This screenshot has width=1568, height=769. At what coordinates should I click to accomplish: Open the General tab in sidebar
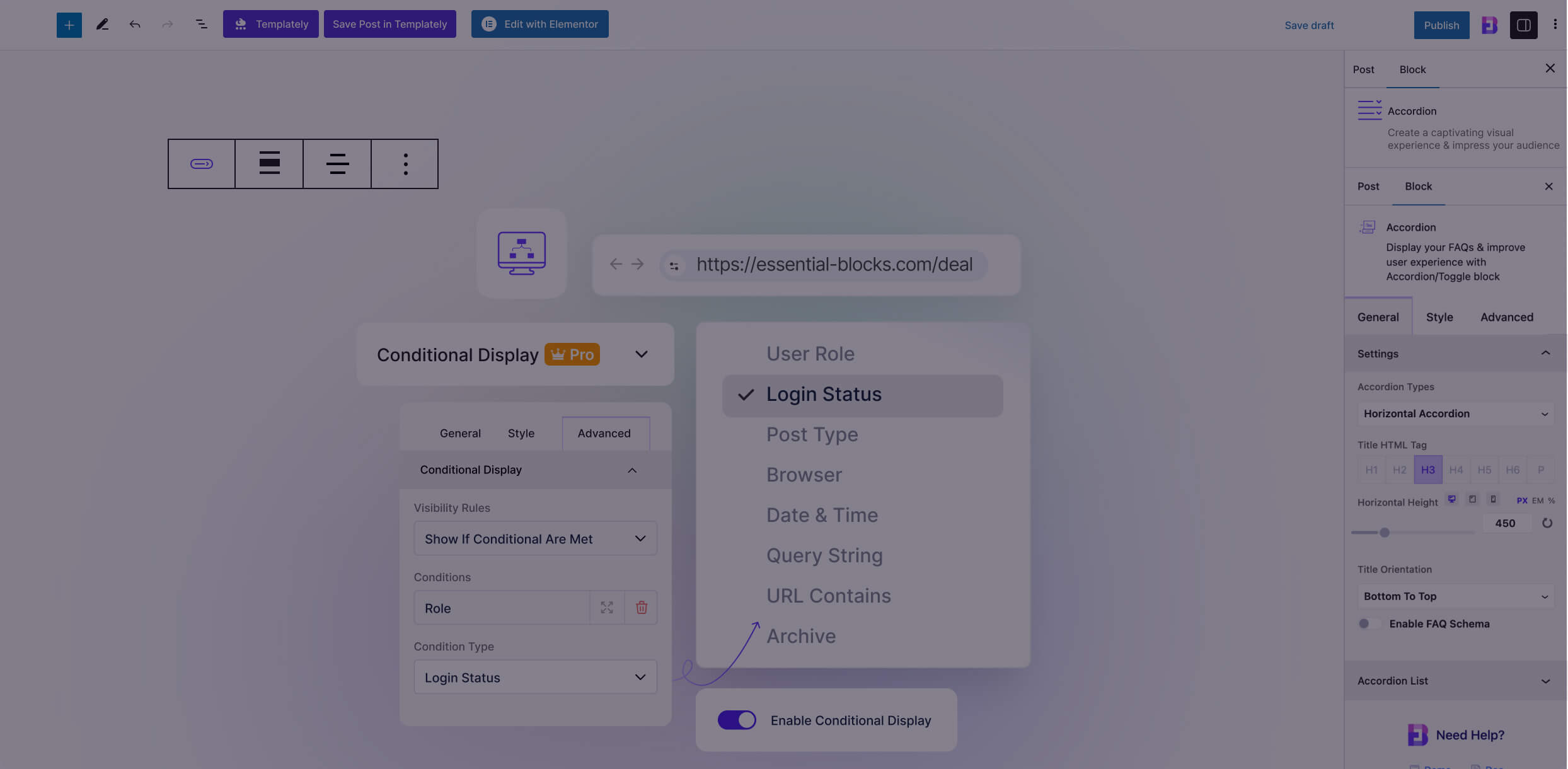(x=1378, y=317)
